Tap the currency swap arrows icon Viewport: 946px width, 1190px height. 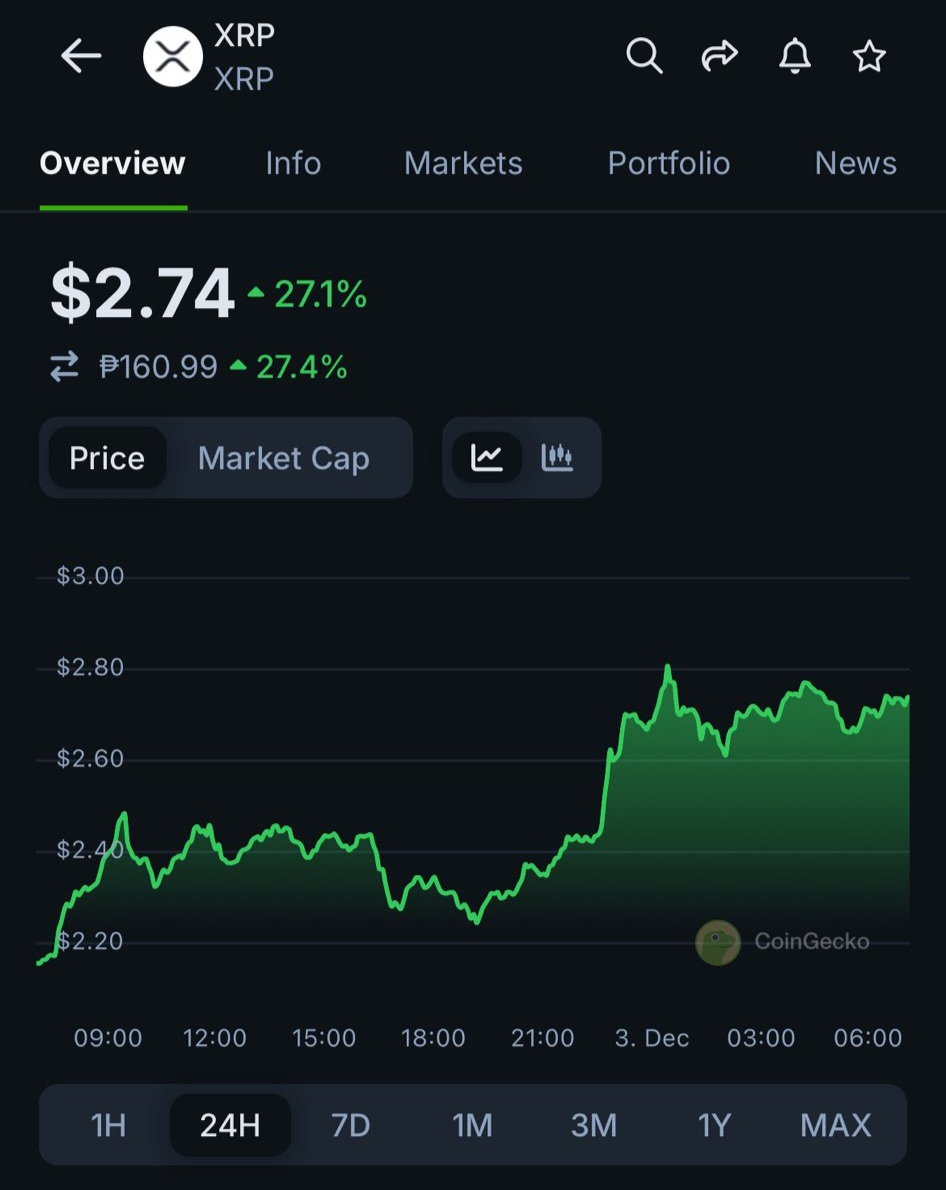pos(64,368)
